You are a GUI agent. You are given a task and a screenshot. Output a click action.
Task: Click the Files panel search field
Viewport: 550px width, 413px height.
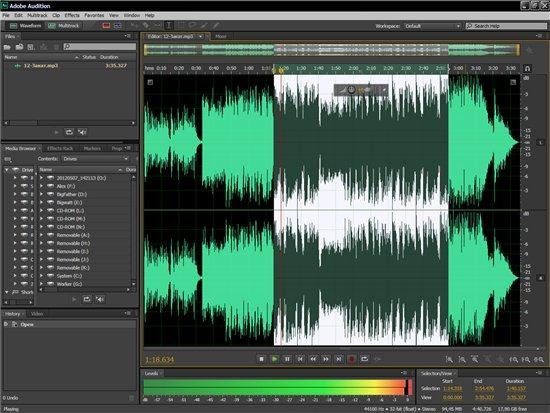coord(99,47)
